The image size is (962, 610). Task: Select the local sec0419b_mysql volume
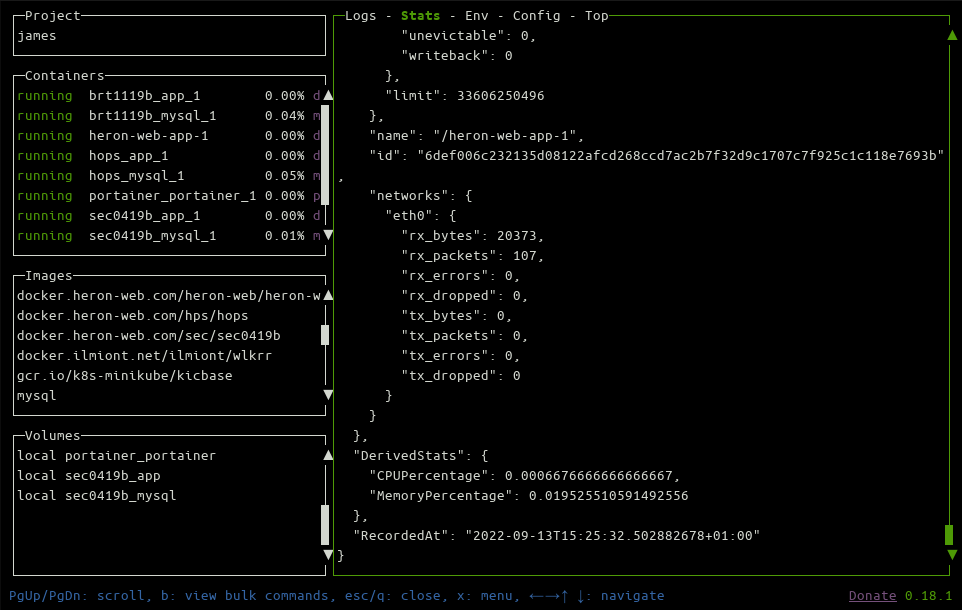pos(97,495)
